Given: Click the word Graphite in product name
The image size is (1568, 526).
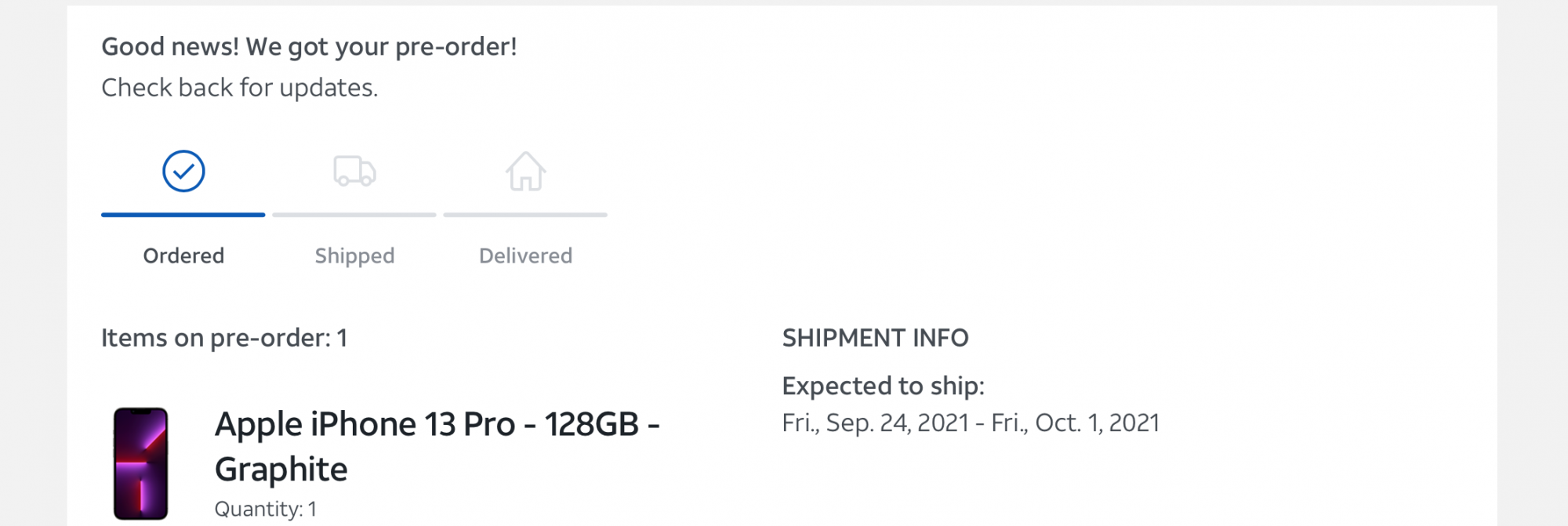Looking at the screenshot, I should tap(281, 470).
